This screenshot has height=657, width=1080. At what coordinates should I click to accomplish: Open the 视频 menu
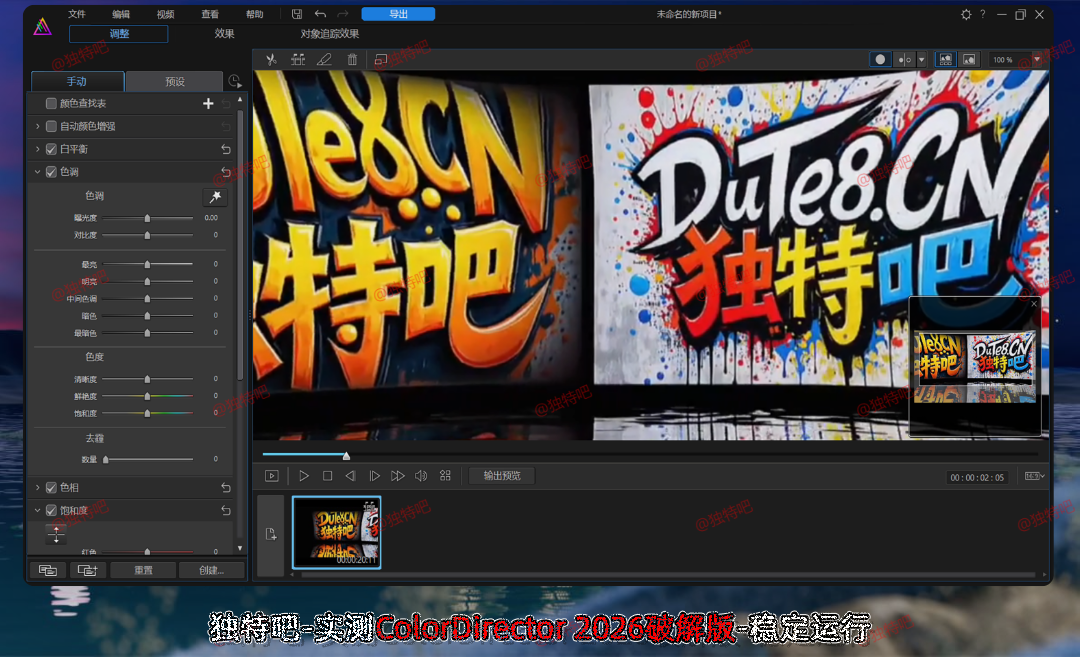[165, 14]
